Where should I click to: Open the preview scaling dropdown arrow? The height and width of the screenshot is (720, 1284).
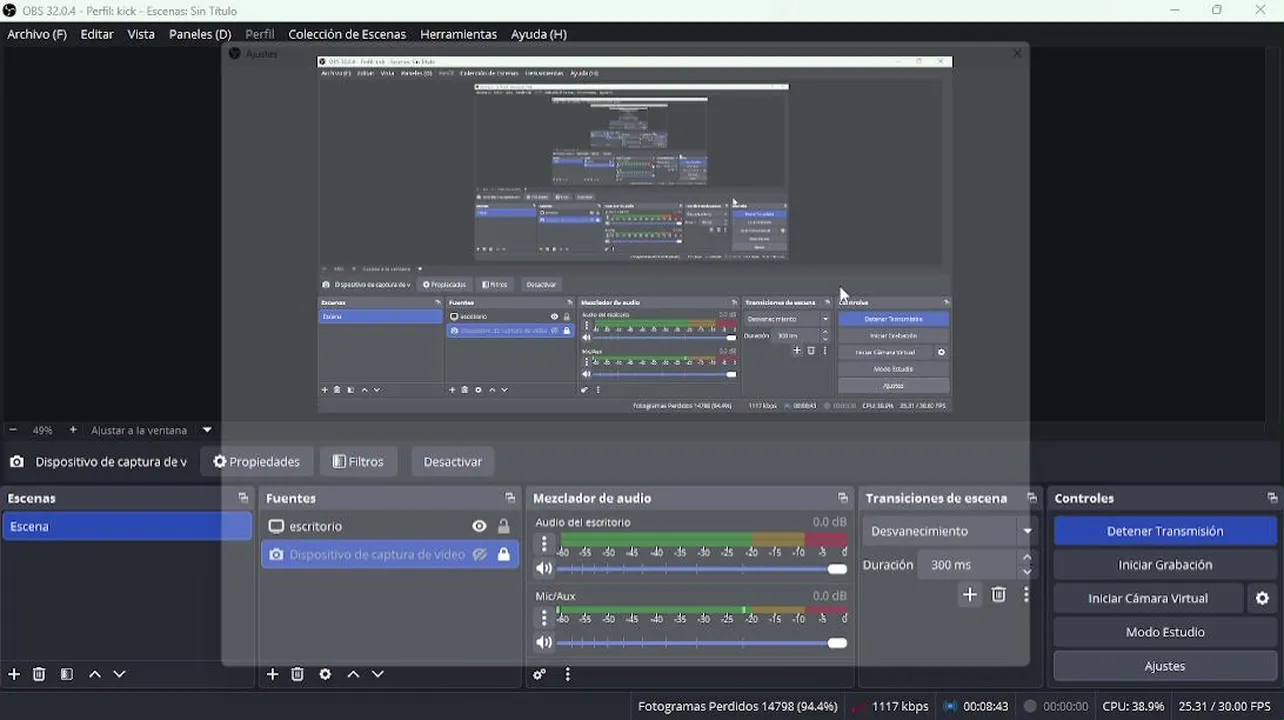tap(207, 430)
